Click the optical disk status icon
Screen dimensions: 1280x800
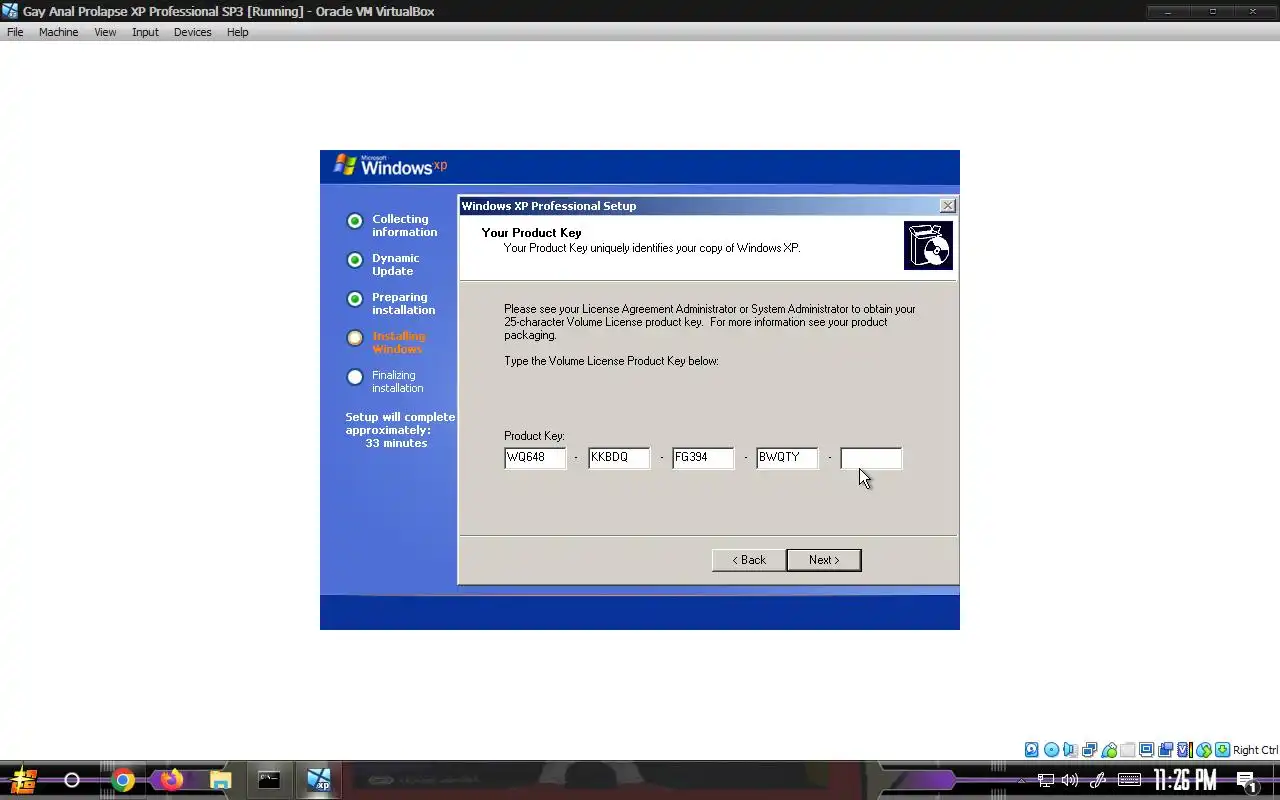(x=1051, y=750)
